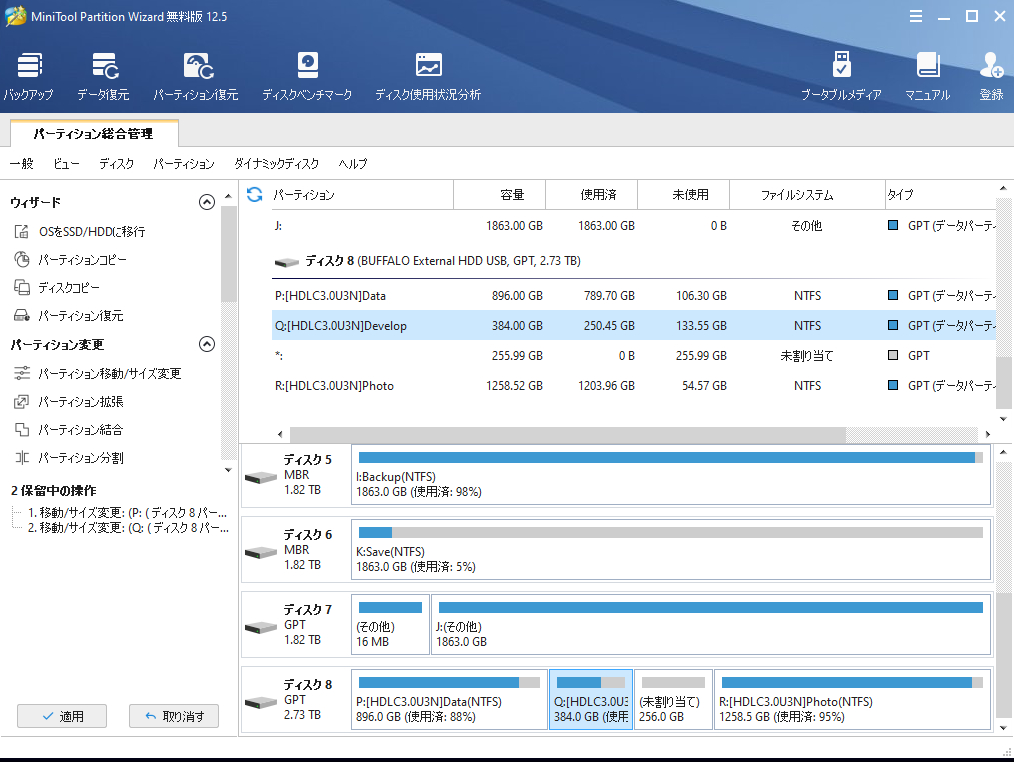The height and width of the screenshot is (762, 1014).
Task: Click J:(その他) 1863.0 GB block
Action: click(711, 625)
